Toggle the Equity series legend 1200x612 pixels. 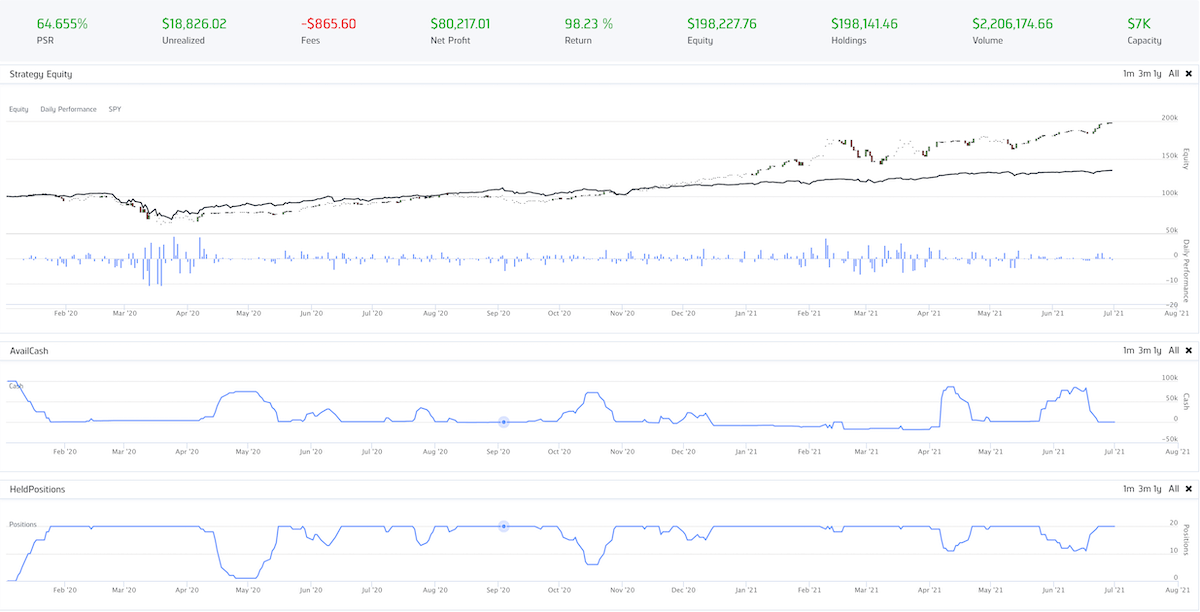click(x=19, y=109)
